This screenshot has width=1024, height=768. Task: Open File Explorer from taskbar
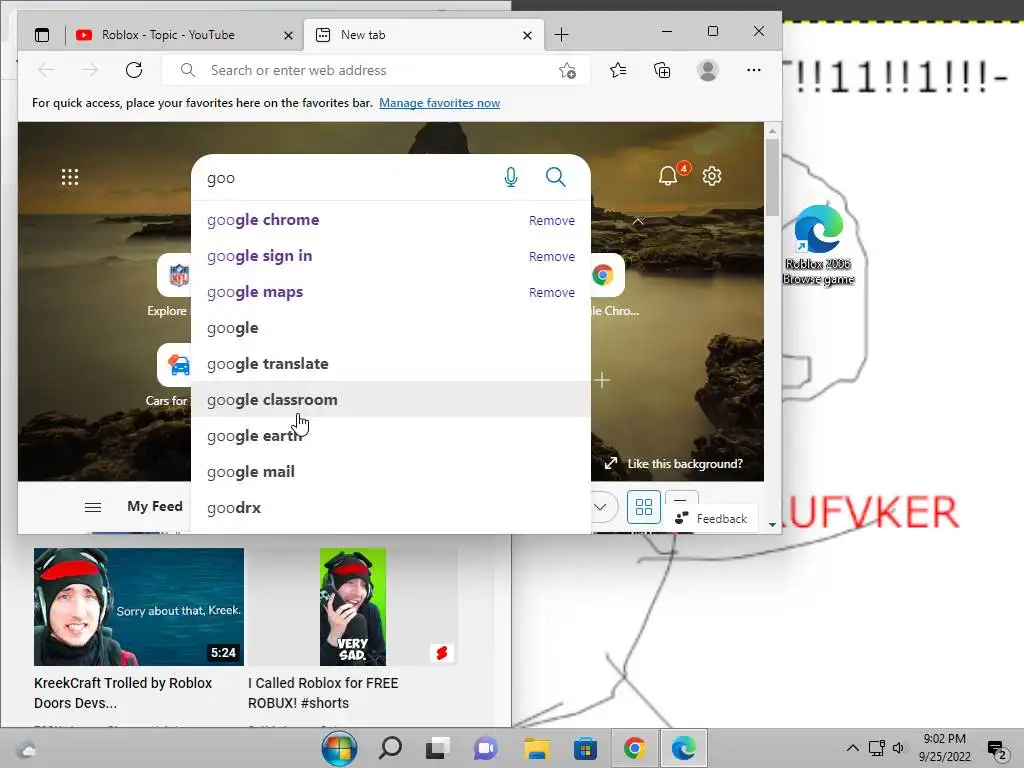pyautogui.click(x=537, y=748)
